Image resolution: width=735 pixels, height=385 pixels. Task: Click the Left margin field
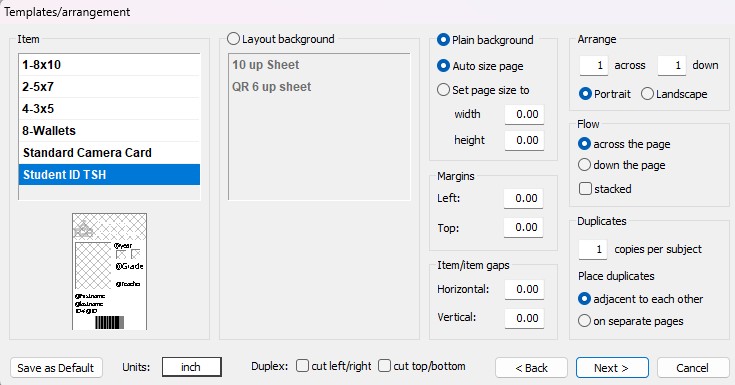pos(523,198)
